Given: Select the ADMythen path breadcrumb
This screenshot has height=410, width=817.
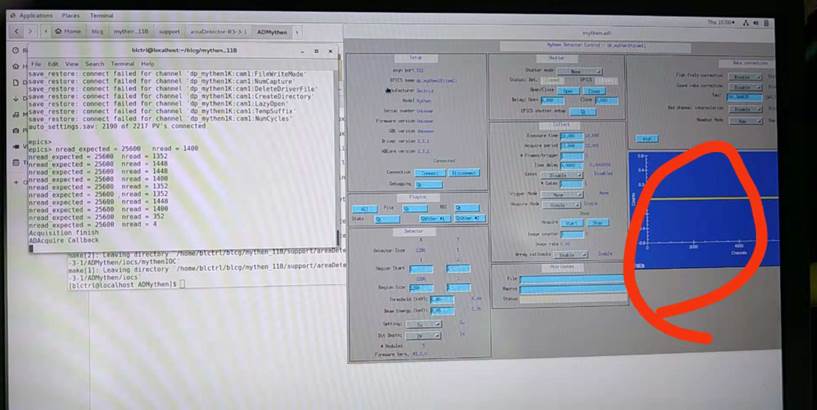Looking at the screenshot, I should (271, 32).
